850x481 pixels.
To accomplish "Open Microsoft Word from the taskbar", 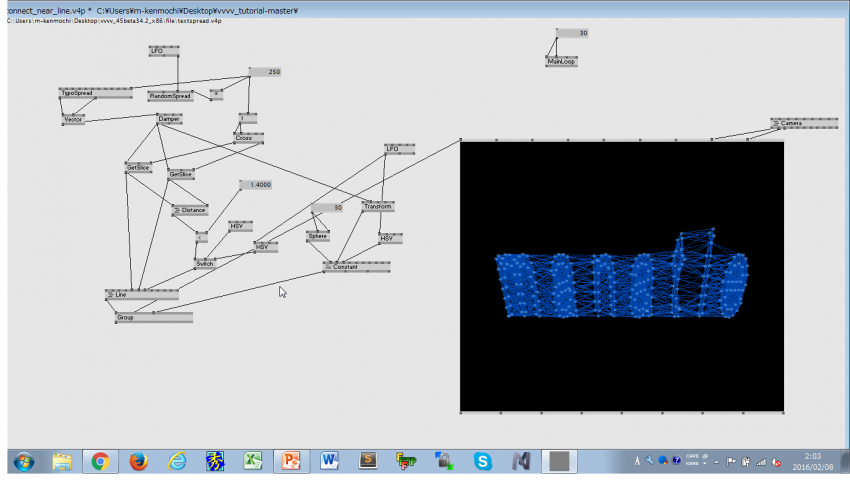I will point(330,461).
